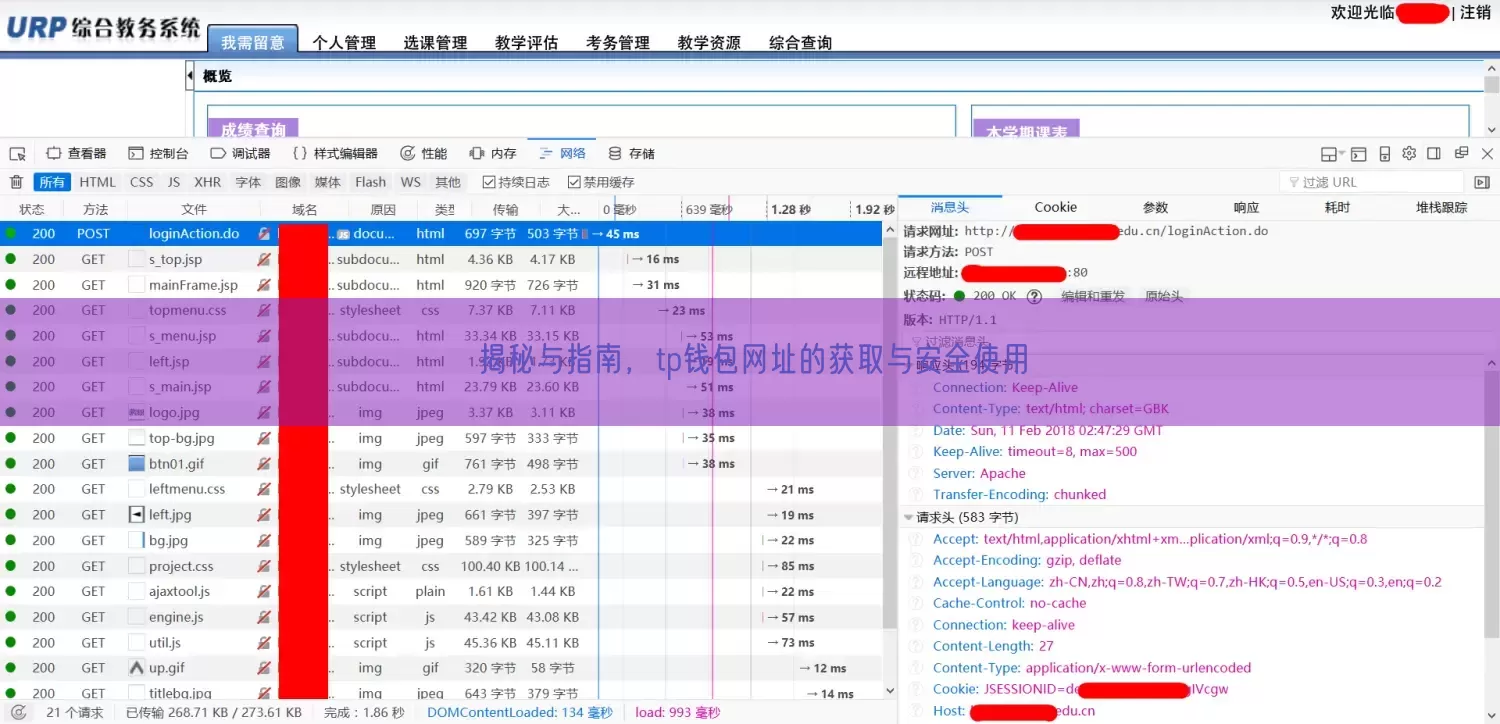This screenshot has width=1500, height=724.
Task: Filter requests by 字体
Action: (248, 182)
